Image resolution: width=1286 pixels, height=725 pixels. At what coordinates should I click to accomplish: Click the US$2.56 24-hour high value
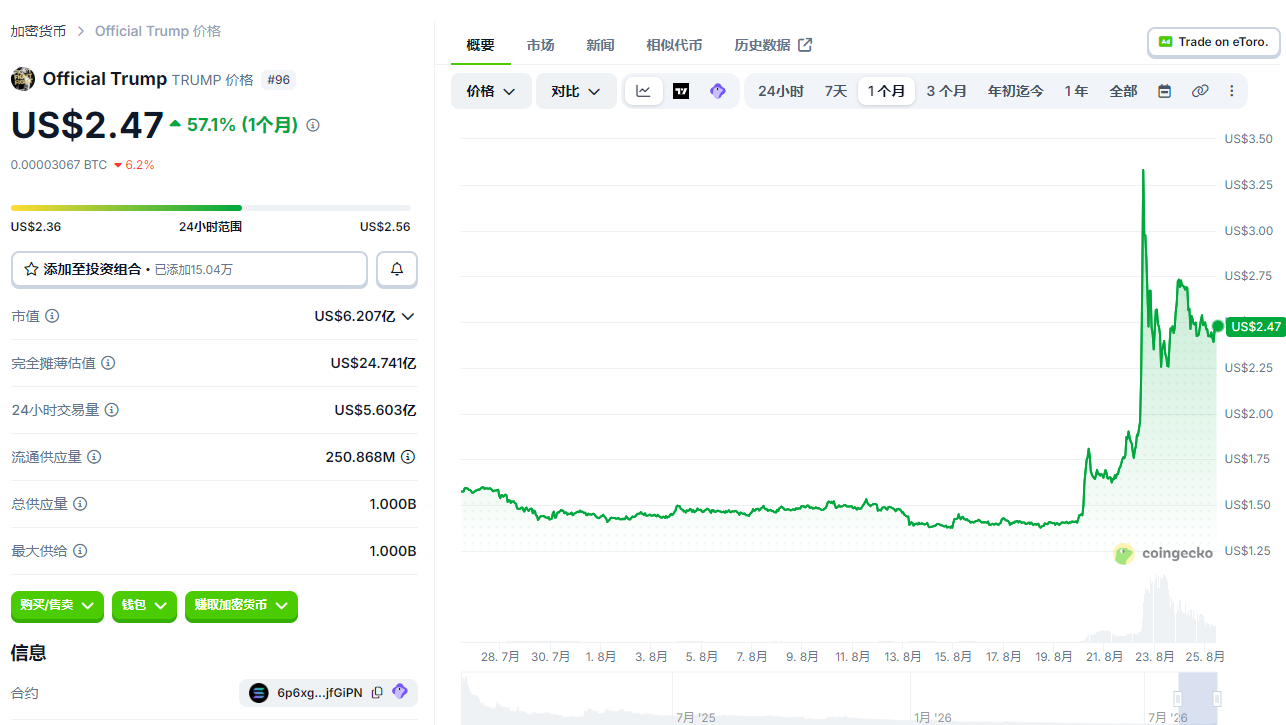point(385,227)
